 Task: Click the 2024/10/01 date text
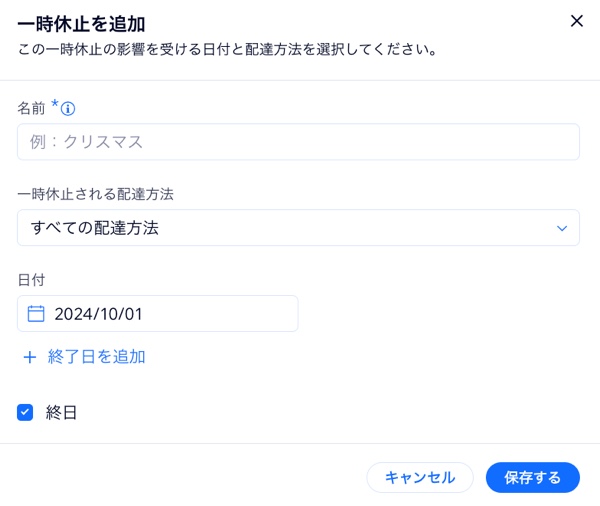(x=99, y=314)
